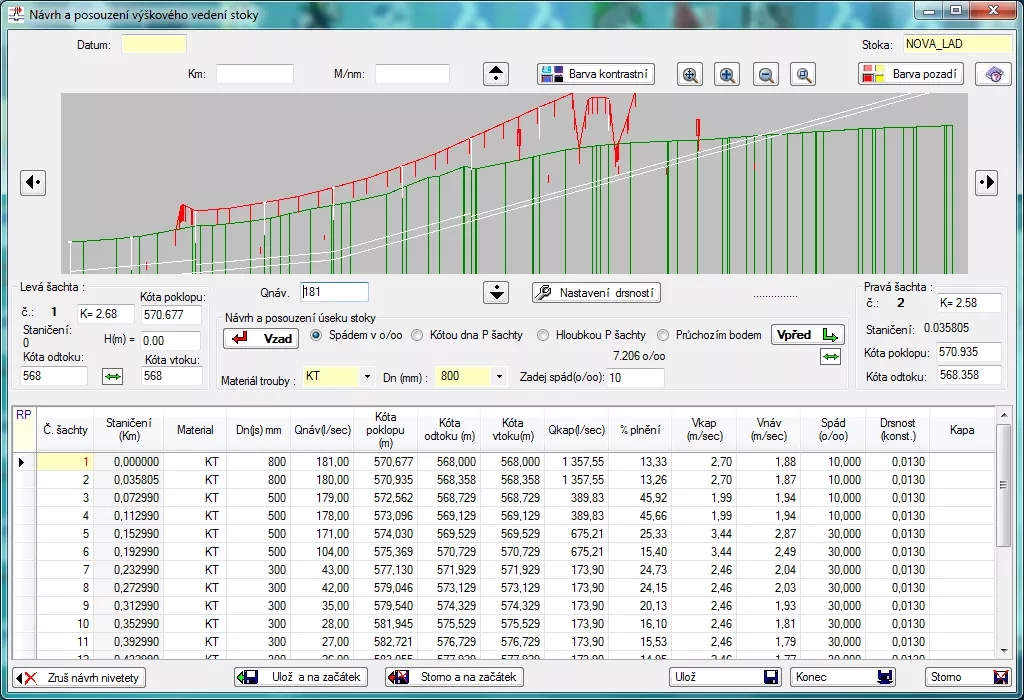Open the Materiál trouby dropdown
This screenshot has height=700, width=1024.
367,377
